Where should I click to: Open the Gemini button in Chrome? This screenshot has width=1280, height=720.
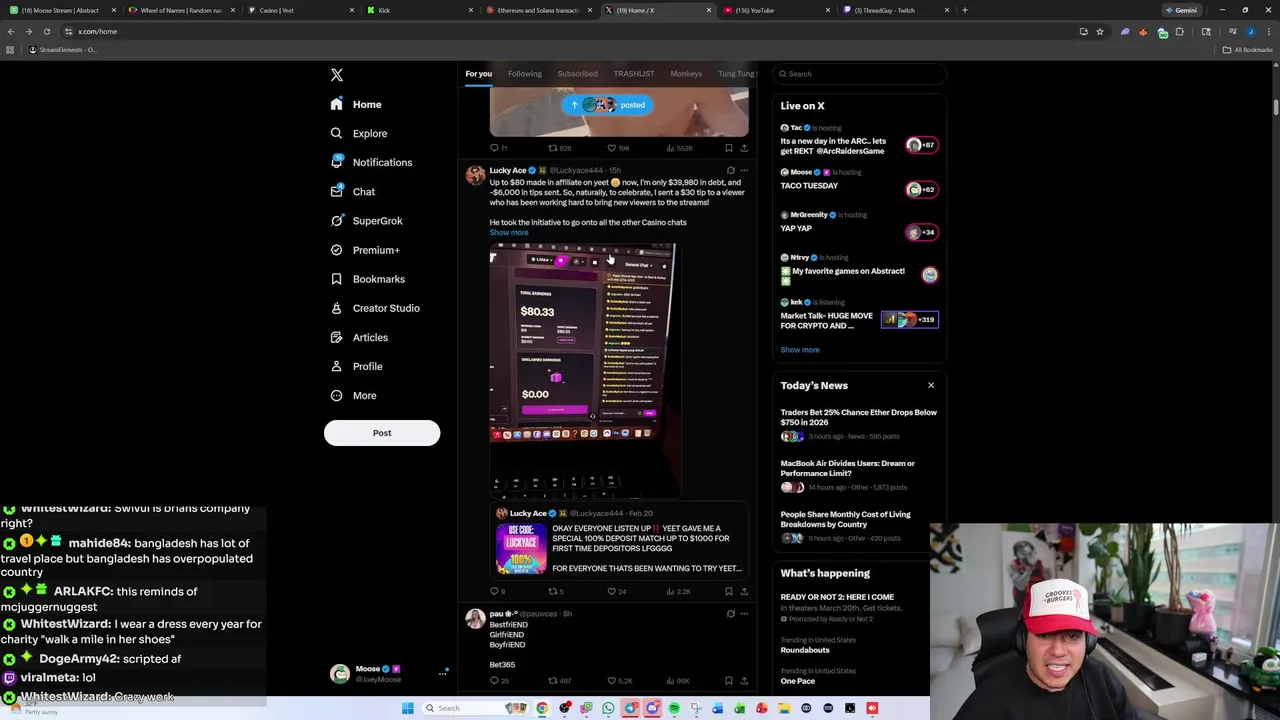1182,10
